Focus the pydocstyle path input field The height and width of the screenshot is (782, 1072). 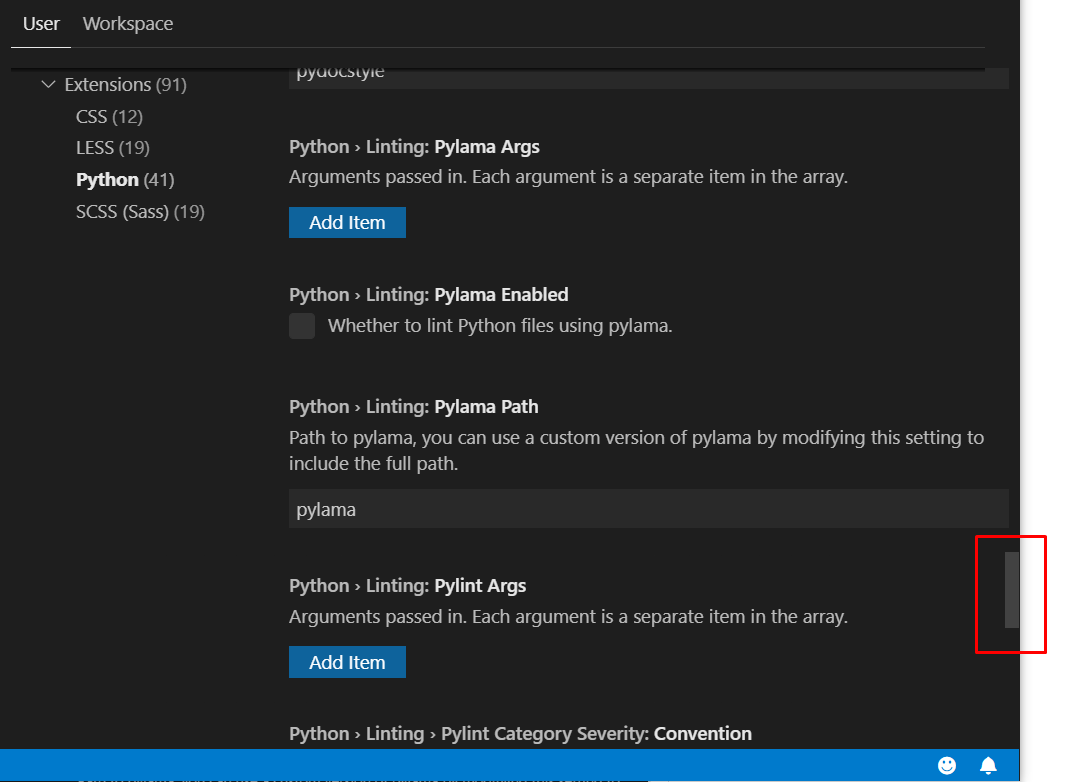[x=649, y=77]
